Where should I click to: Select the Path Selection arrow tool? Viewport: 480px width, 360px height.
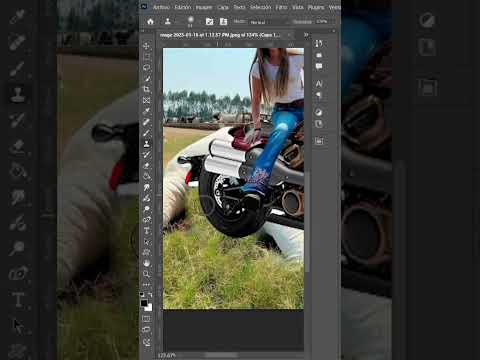click(x=146, y=242)
